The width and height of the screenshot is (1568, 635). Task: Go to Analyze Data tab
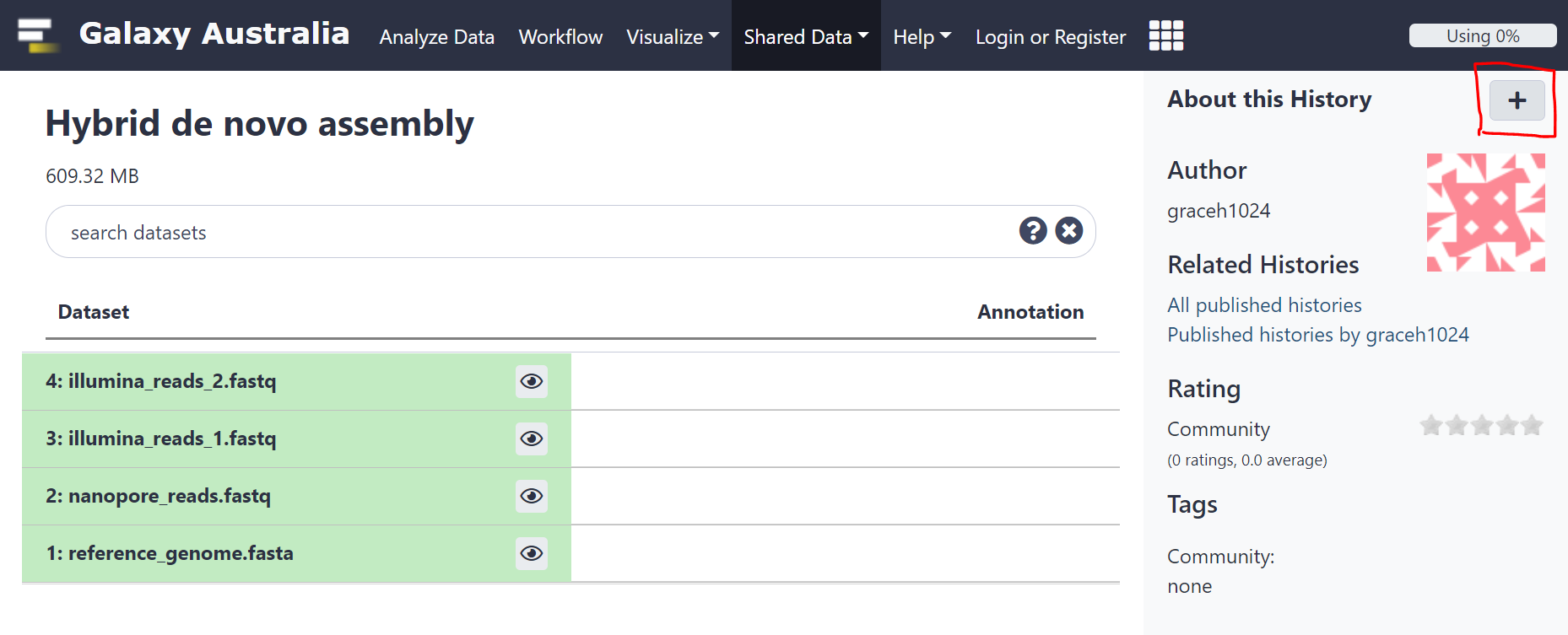coord(436,37)
